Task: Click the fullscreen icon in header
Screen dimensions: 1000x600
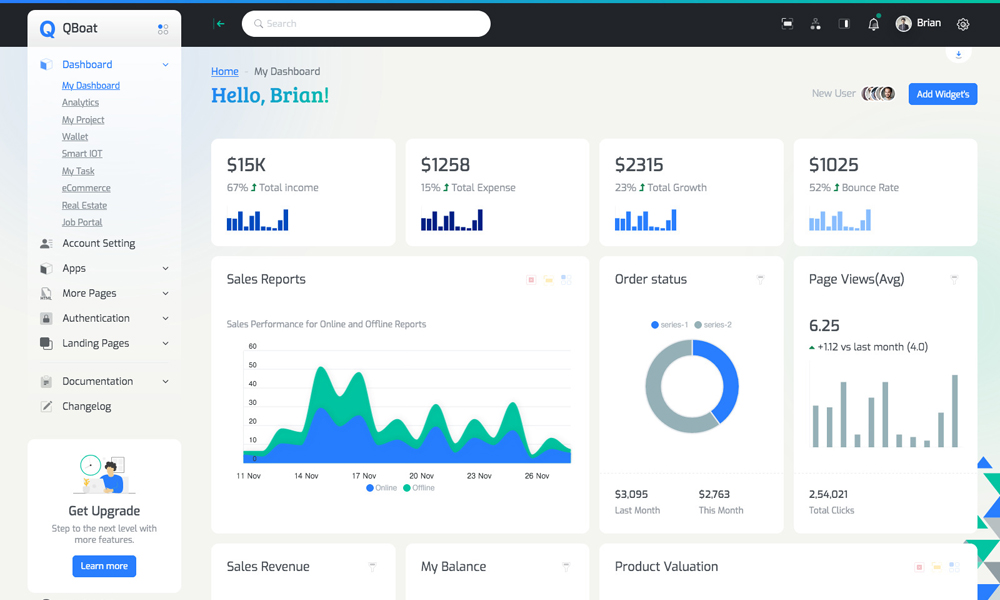Action: coord(787,24)
